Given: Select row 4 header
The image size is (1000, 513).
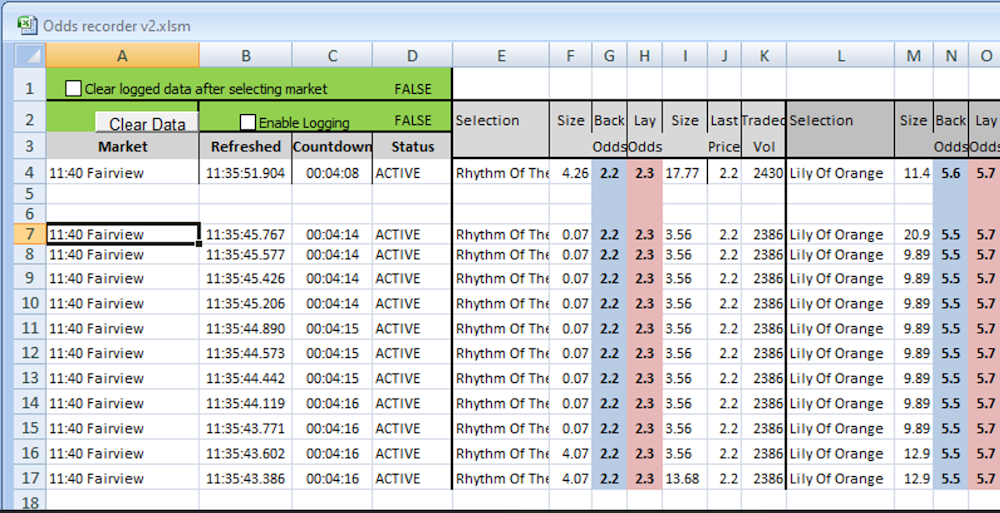Looking at the screenshot, I should click(x=29, y=173).
